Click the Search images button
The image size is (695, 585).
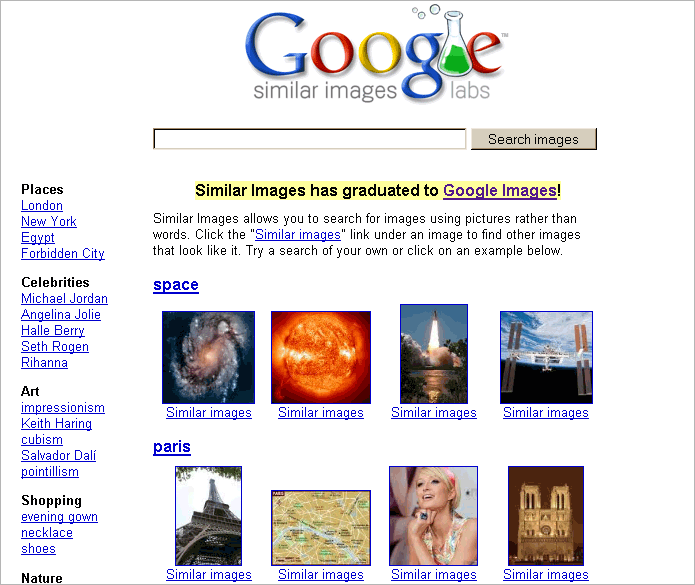(534, 139)
